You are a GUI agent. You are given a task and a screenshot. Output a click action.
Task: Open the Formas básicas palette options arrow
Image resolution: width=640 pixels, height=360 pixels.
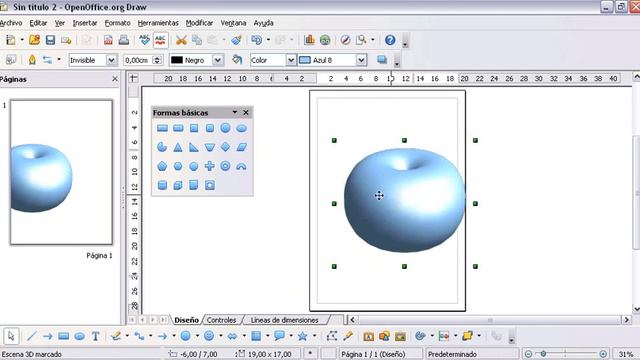tap(235, 112)
